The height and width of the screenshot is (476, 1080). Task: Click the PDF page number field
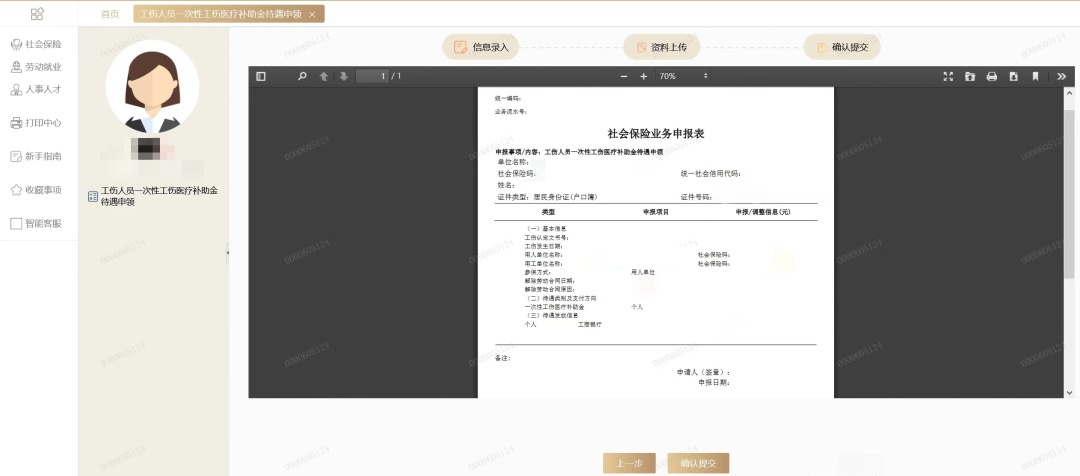coord(371,76)
